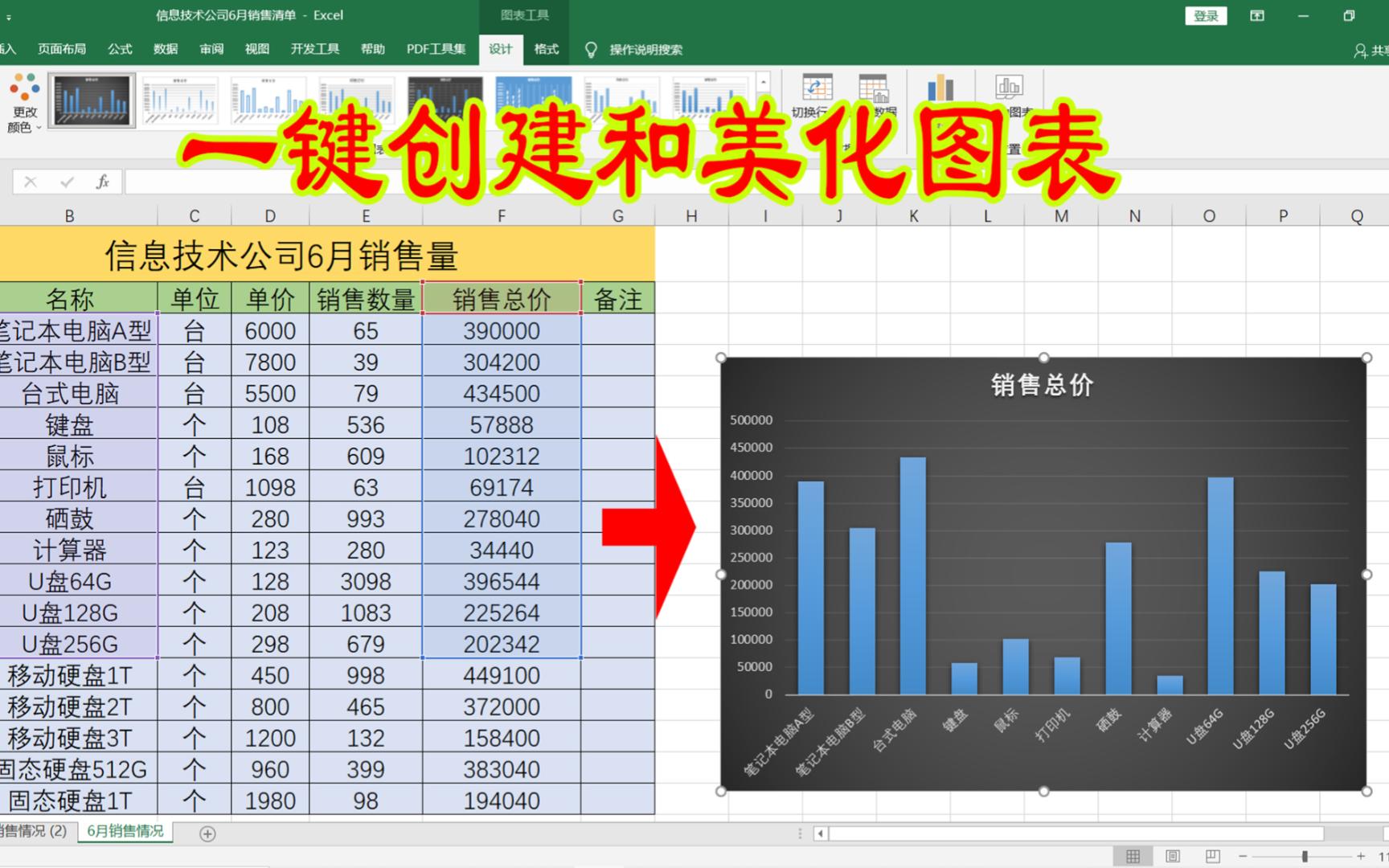1389x868 pixels.
Task: Click the U盘64G bar in the chart
Action: point(1220,586)
